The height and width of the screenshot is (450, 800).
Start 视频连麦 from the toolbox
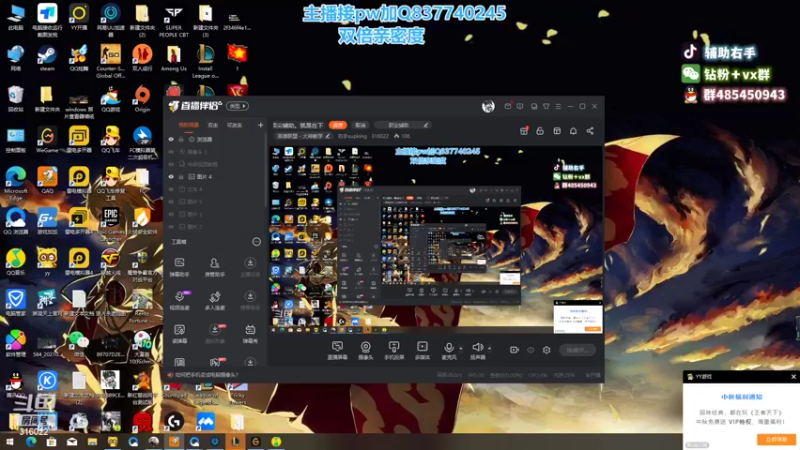point(180,301)
